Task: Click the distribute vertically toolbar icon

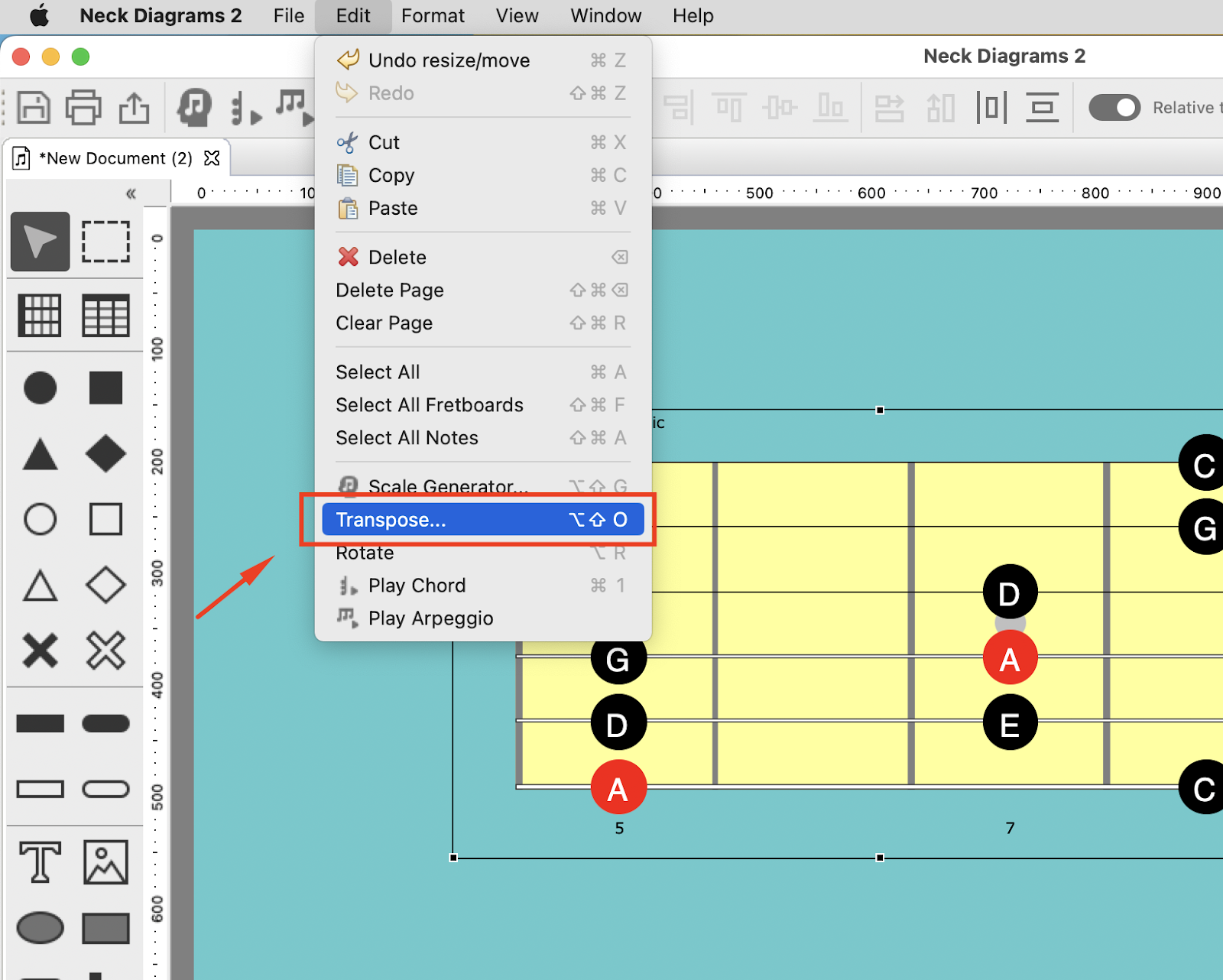Action: pos(1042,108)
